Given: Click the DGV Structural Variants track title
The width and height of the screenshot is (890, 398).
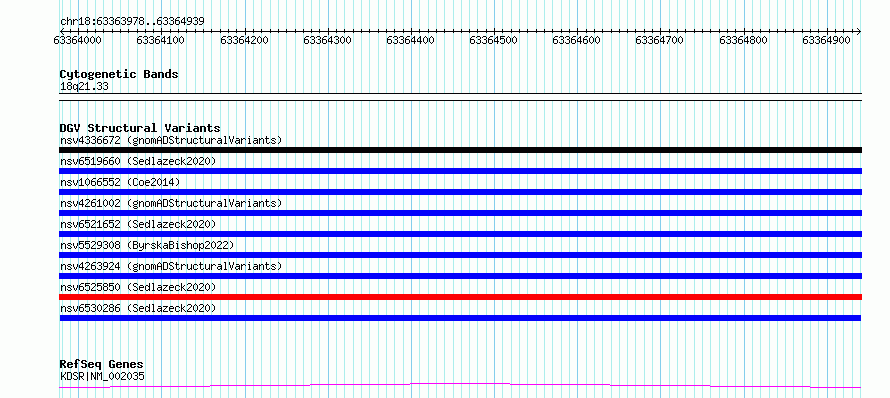Looking at the screenshot, I should pos(140,128).
